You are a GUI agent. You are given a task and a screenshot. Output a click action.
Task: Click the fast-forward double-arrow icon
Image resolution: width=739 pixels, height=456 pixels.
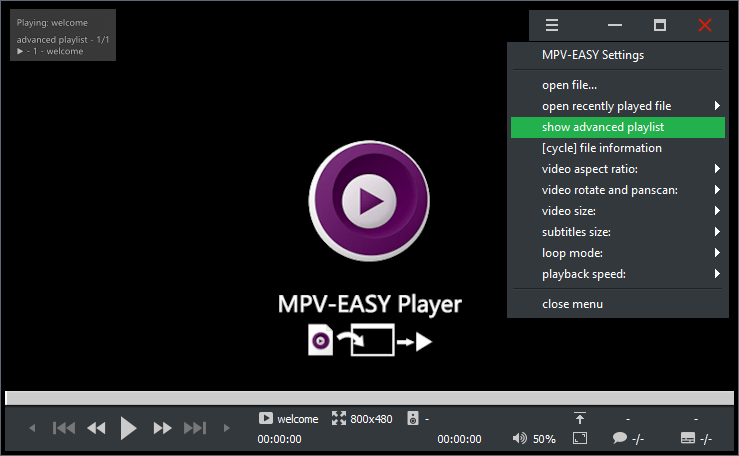tap(162, 428)
